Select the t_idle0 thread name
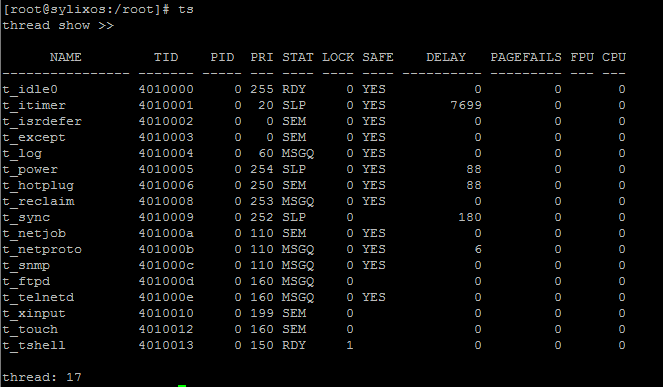The image size is (663, 387). point(30,90)
